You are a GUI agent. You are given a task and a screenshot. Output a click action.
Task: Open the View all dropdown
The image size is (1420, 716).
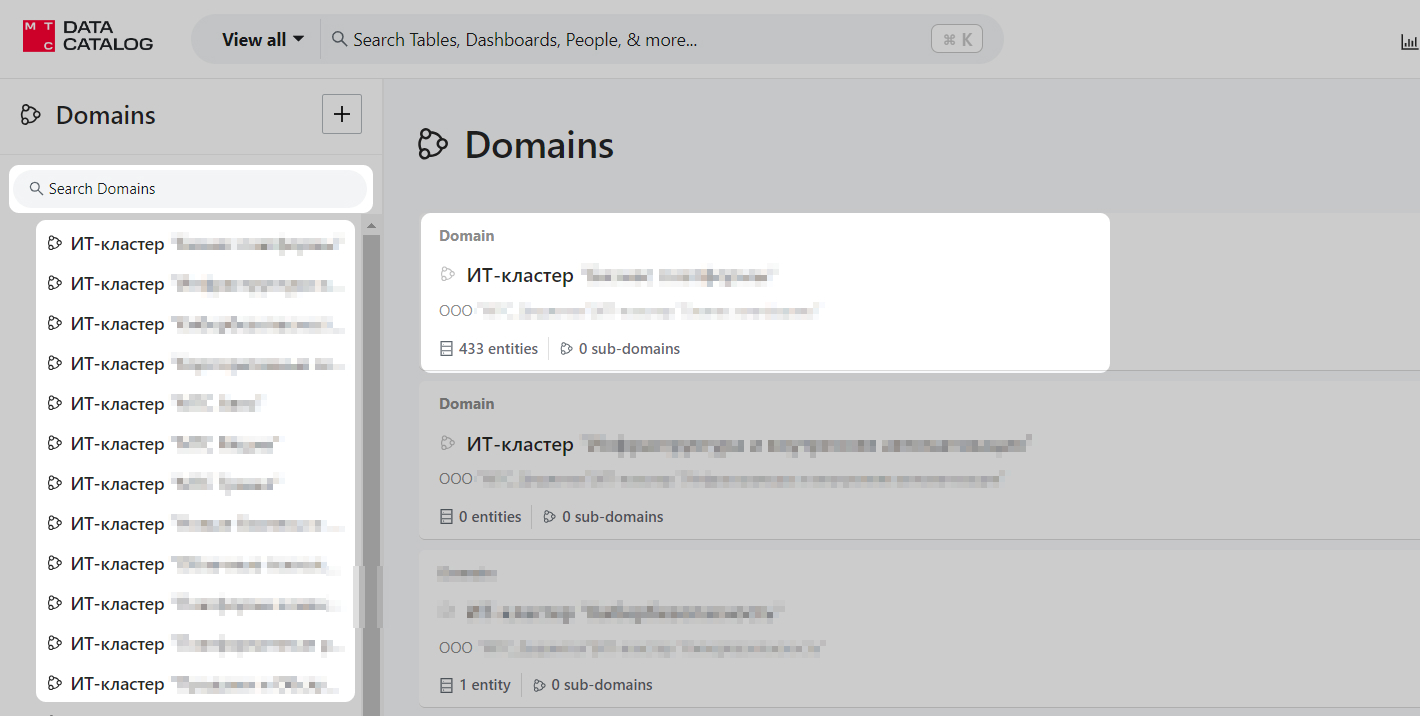pyautogui.click(x=263, y=40)
